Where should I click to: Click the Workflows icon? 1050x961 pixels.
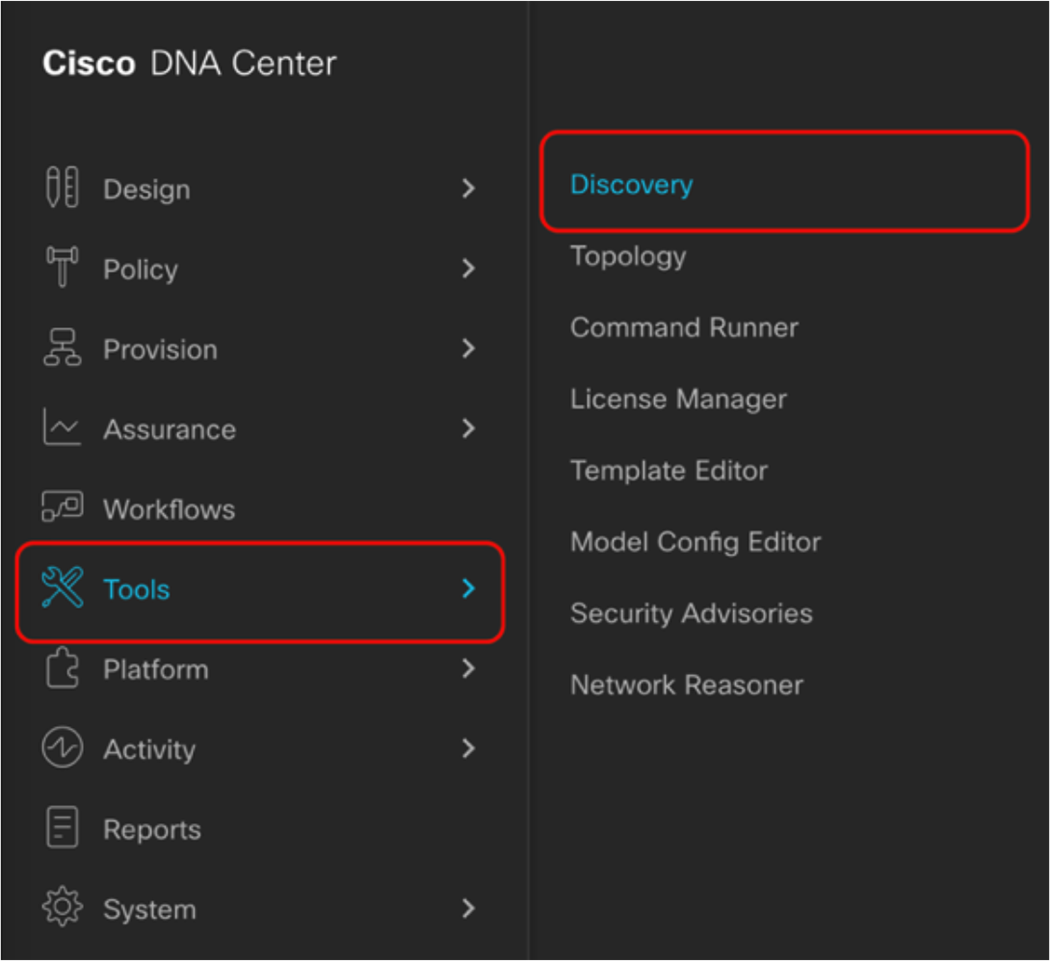pos(62,506)
